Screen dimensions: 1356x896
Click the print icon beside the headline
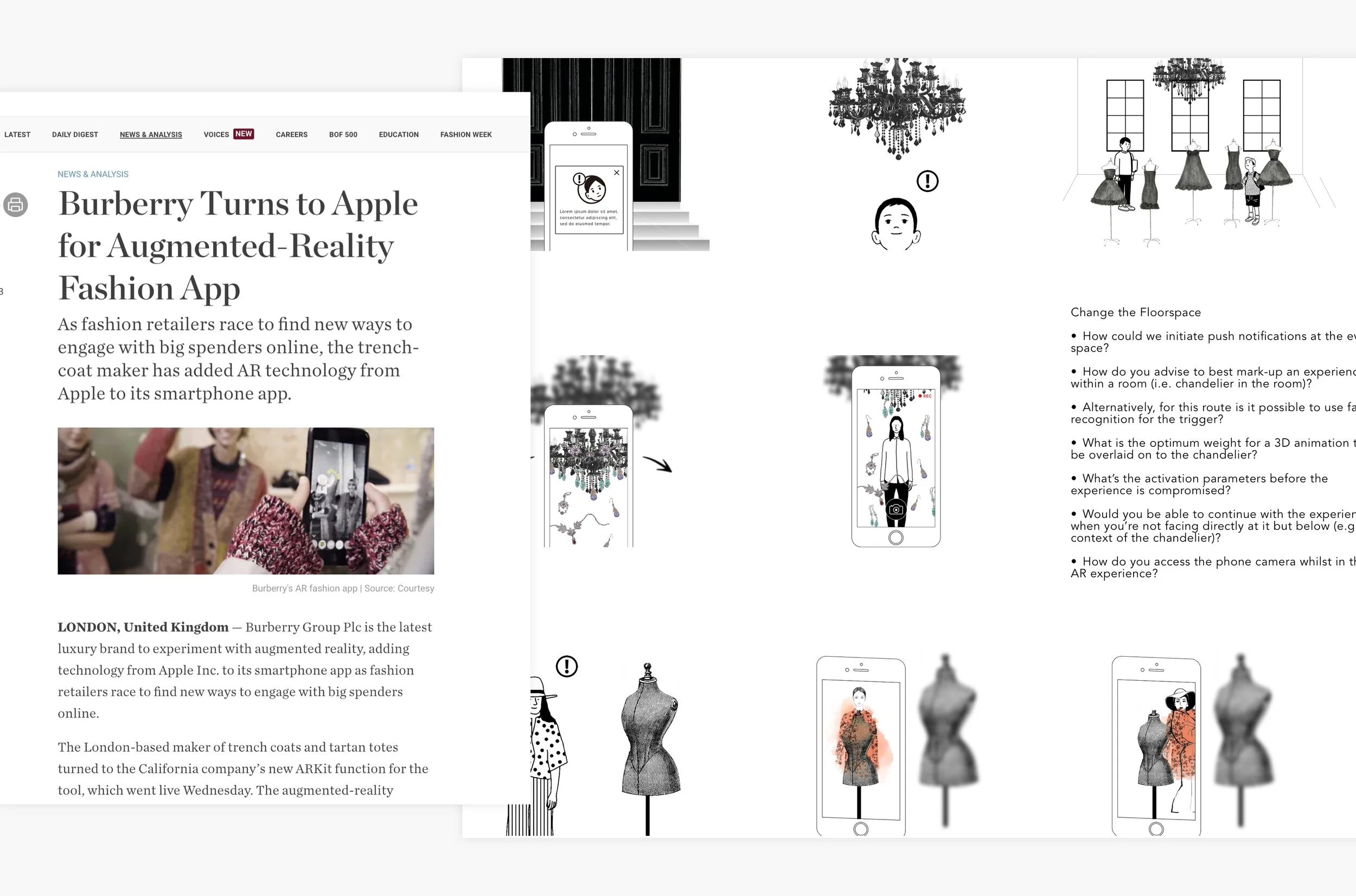[x=15, y=204]
